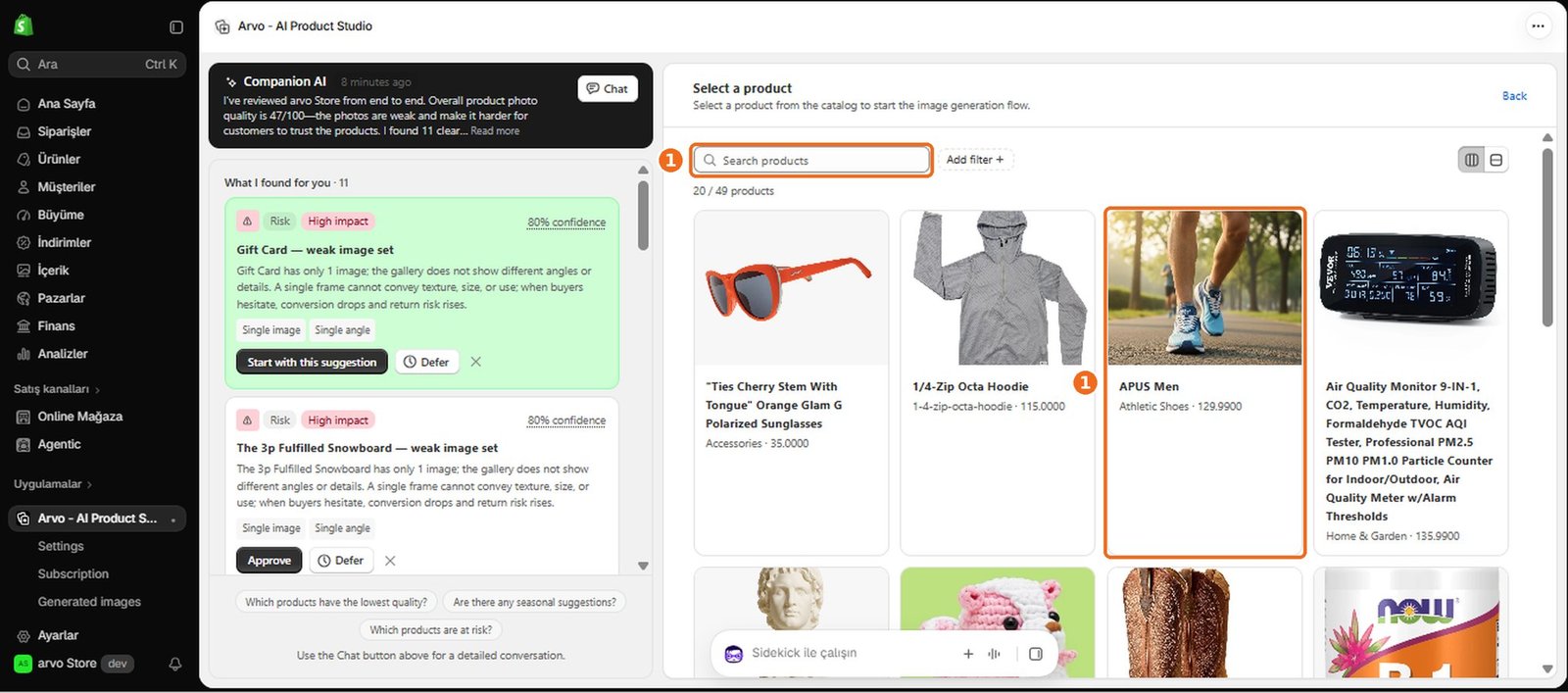Image resolution: width=1568 pixels, height=693 pixels.
Task: Select the Orange Glam G Sunglasses product
Action: [791, 382]
